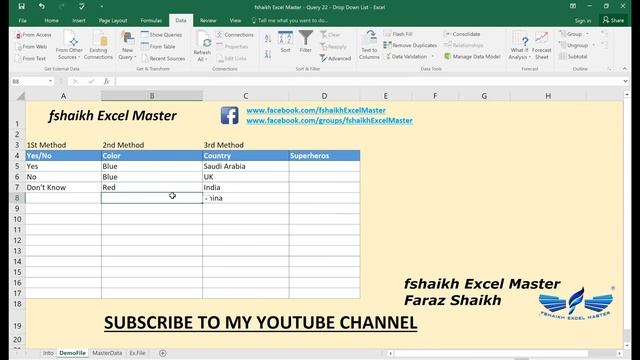Expand the formula bar chevron
The image size is (640, 360).
[x=625, y=81]
